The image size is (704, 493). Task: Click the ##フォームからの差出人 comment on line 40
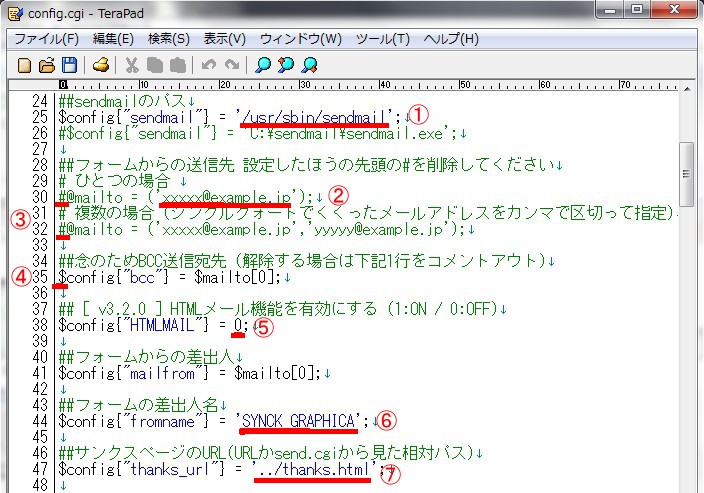146,357
